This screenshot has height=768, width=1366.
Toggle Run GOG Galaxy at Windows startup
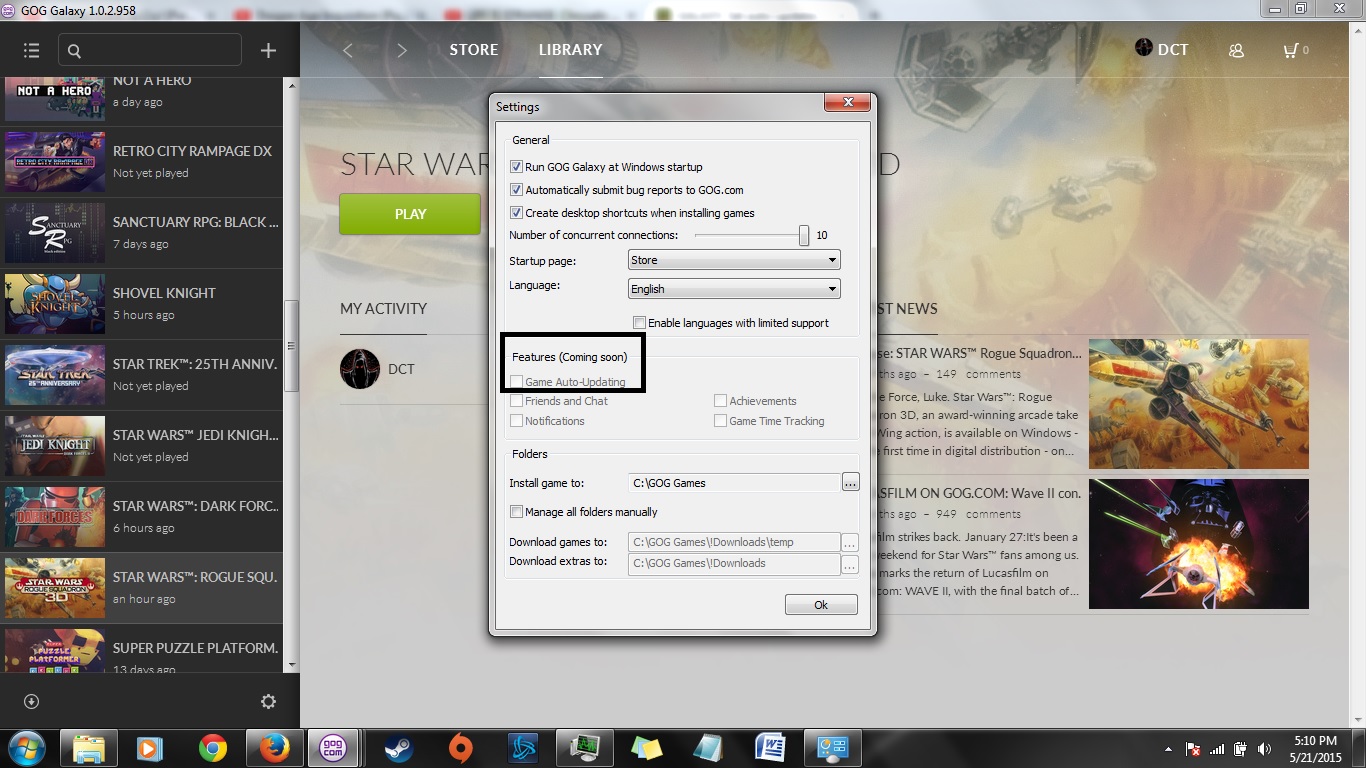516,167
